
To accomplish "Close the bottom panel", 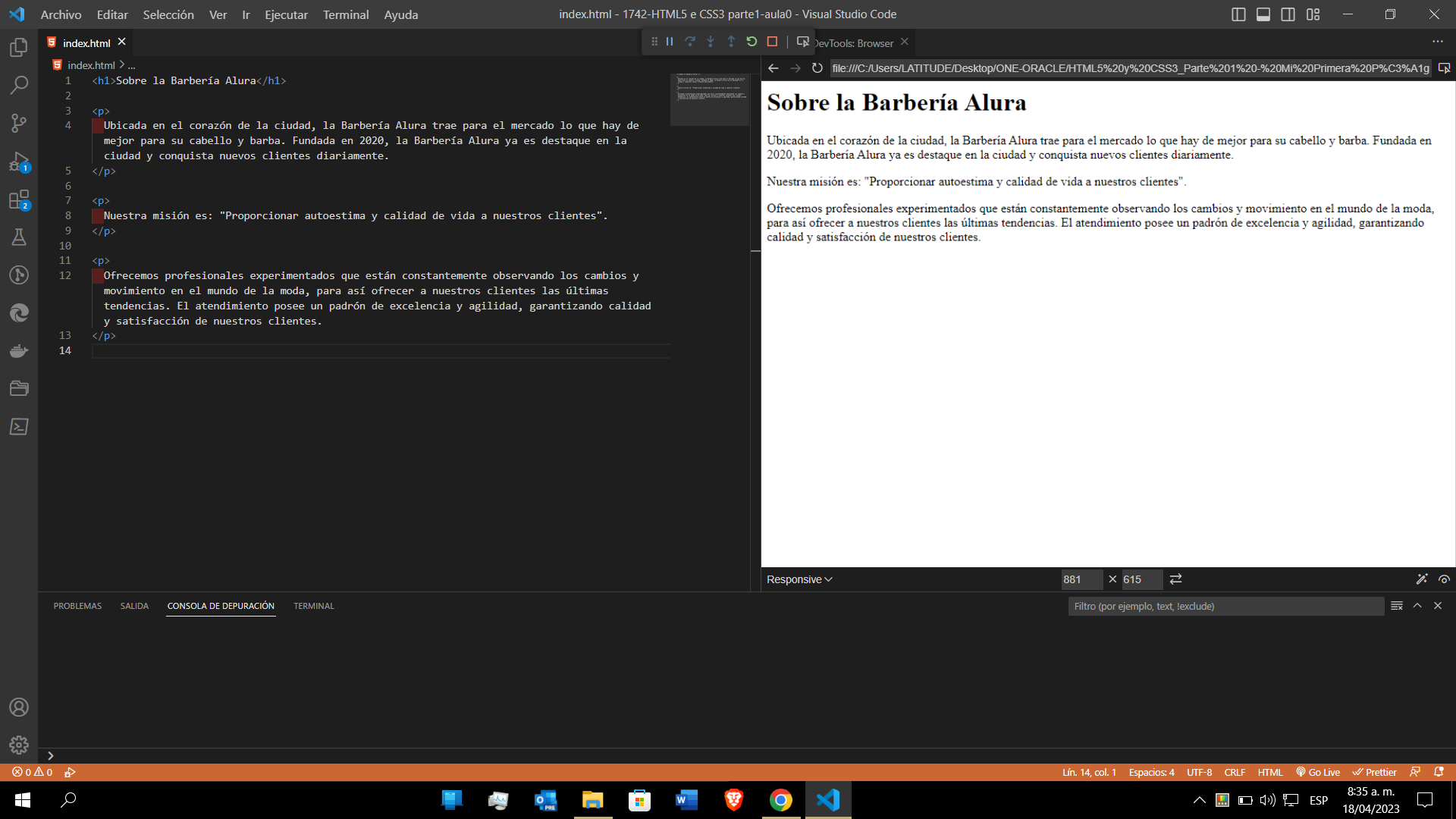I will point(1438,606).
